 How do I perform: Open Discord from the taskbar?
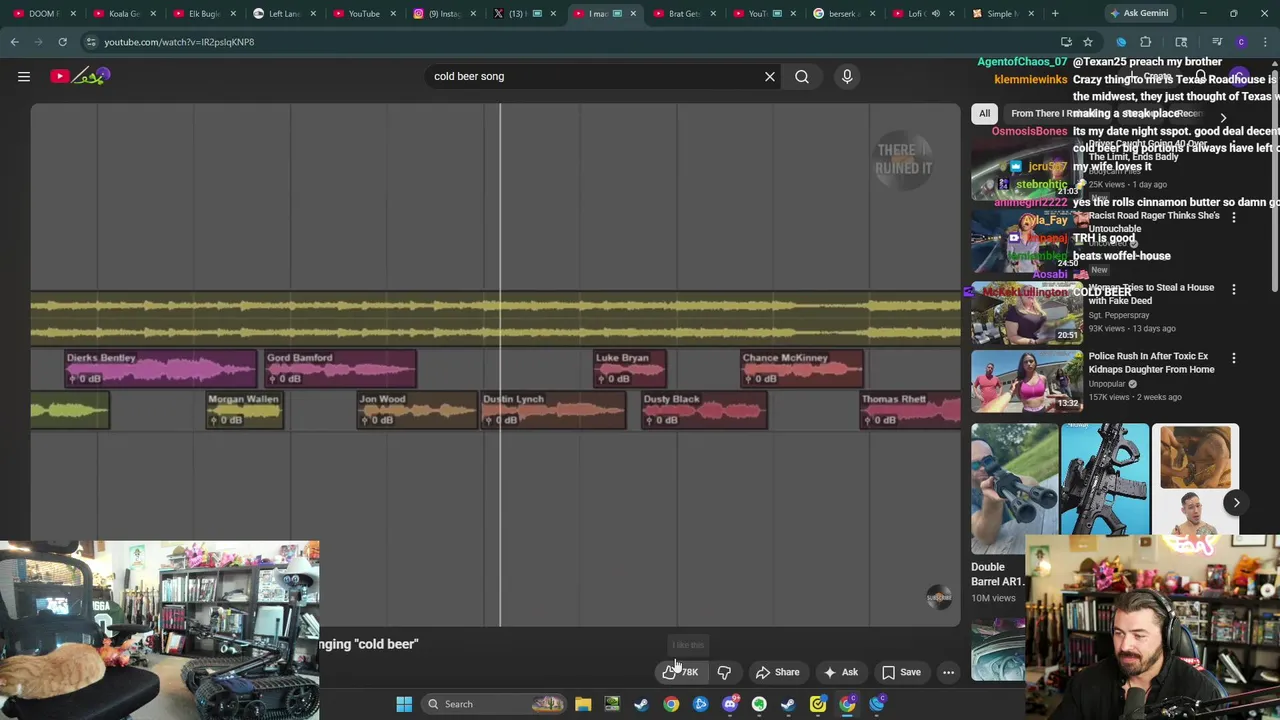pyautogui.click(x=730, y=704)
